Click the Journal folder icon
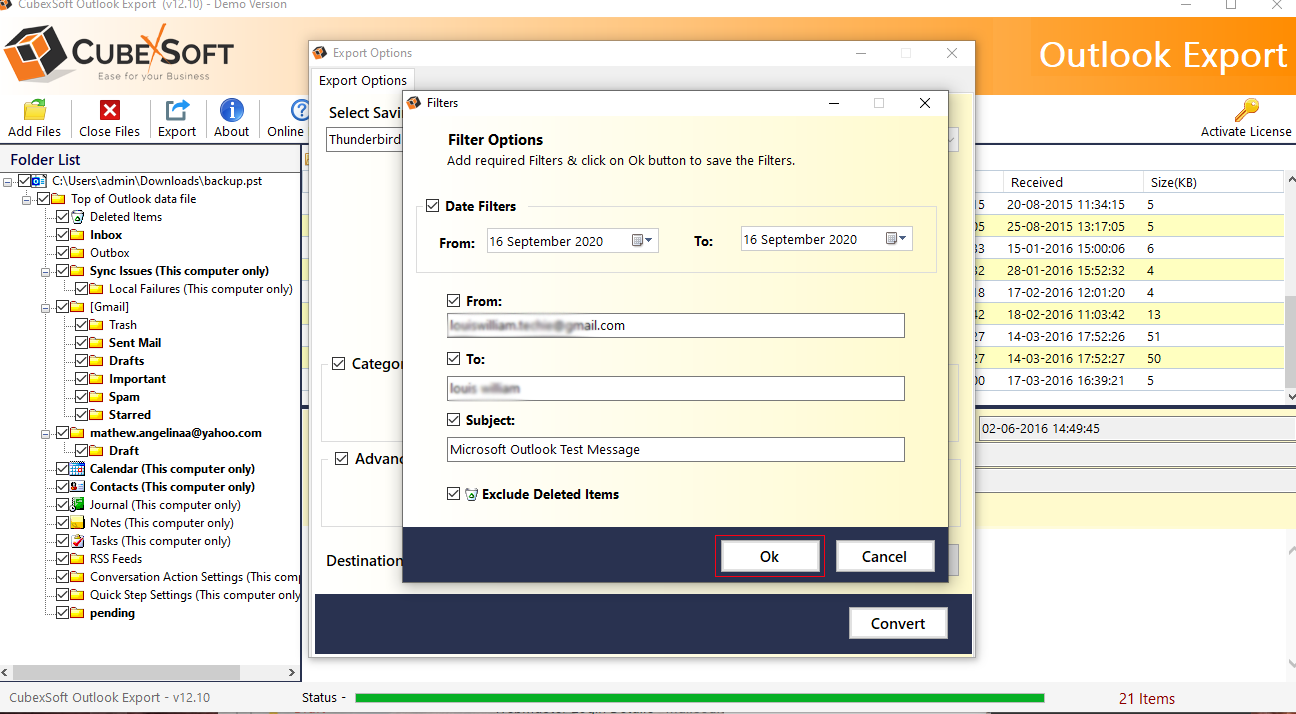The width and height of the screenshot is (1296, 714). 78,505
